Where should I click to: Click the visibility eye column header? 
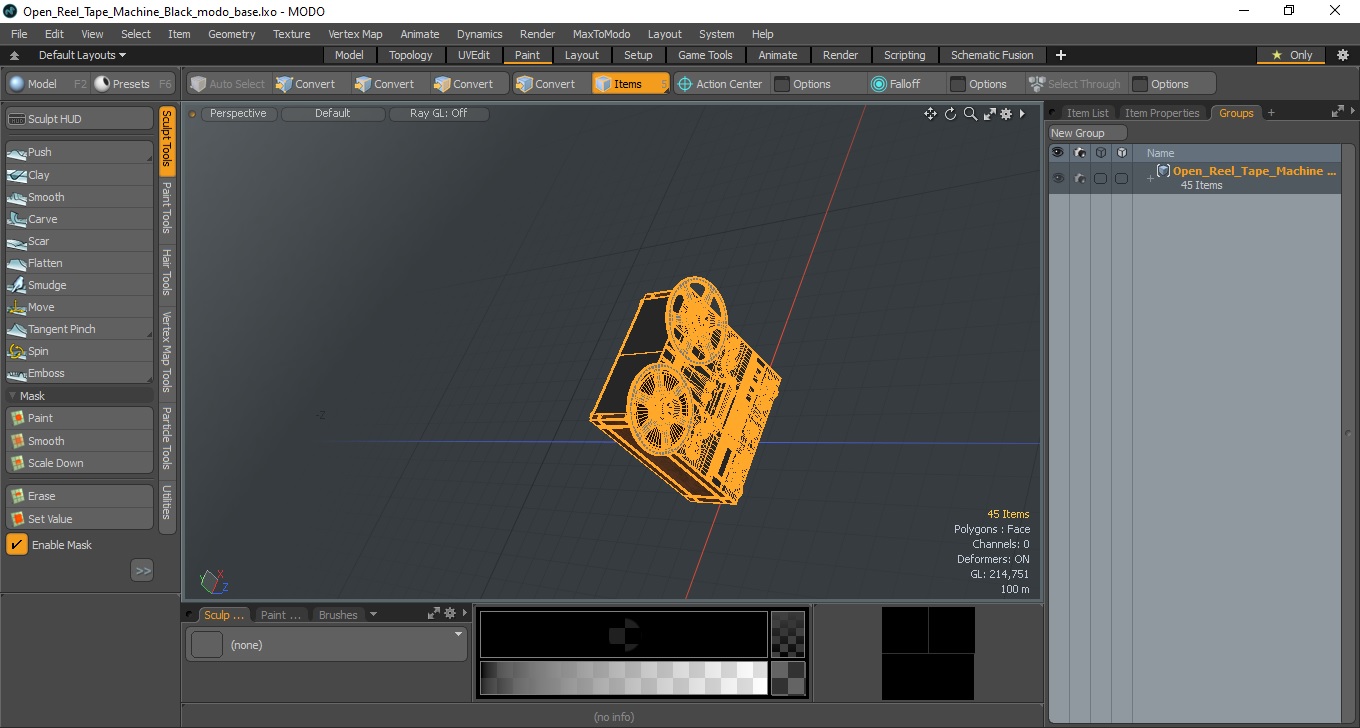pos(1058,153)
